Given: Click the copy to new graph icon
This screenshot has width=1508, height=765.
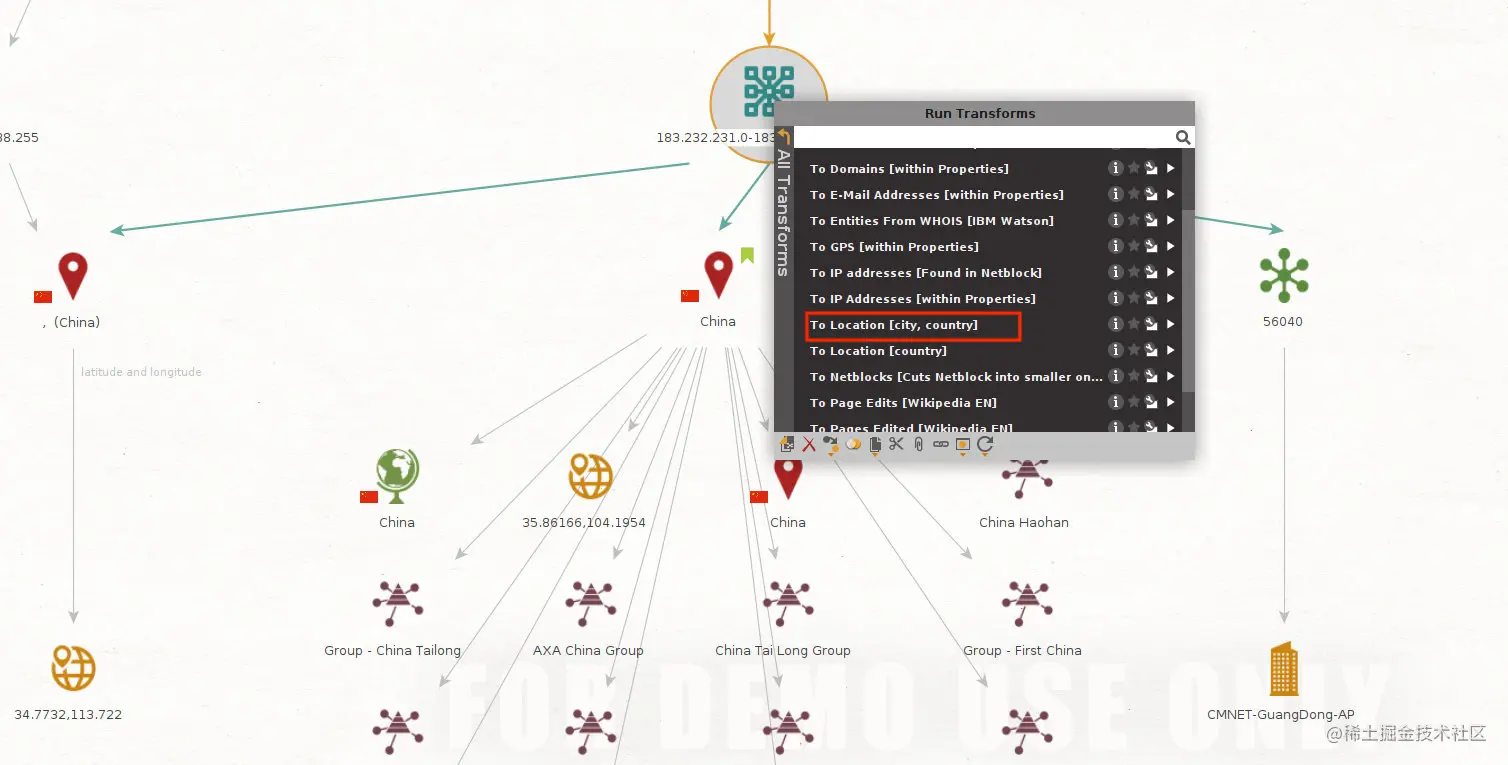Looking at the screenshot, I should coord(788,445).
